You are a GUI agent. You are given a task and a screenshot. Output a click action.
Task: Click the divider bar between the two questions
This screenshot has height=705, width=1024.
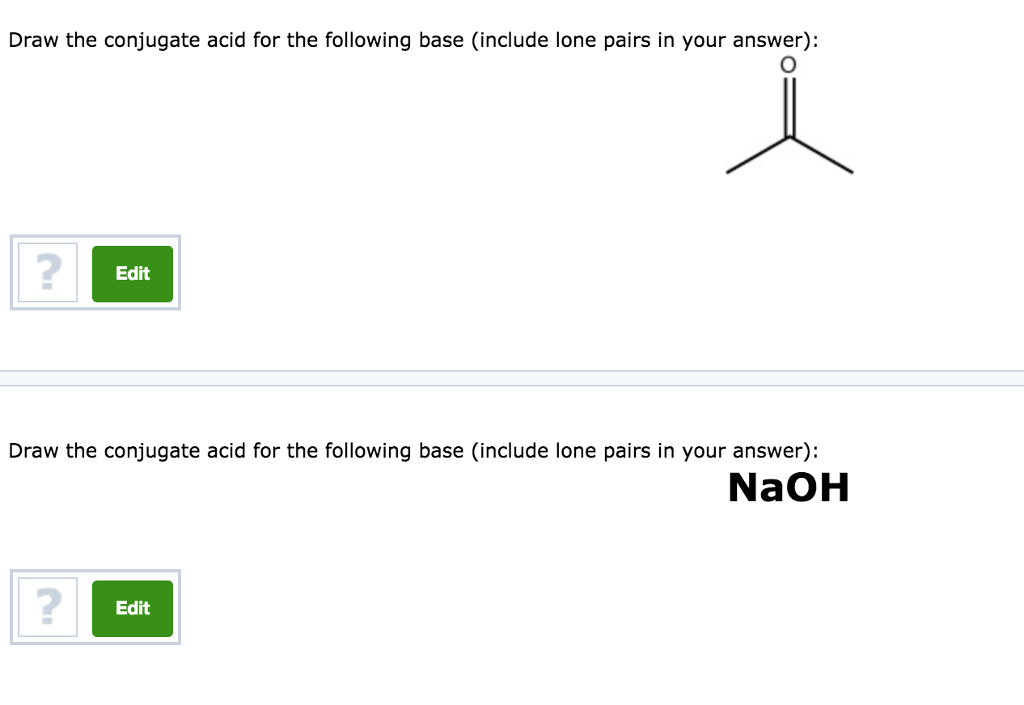click(x=512, y=378)
